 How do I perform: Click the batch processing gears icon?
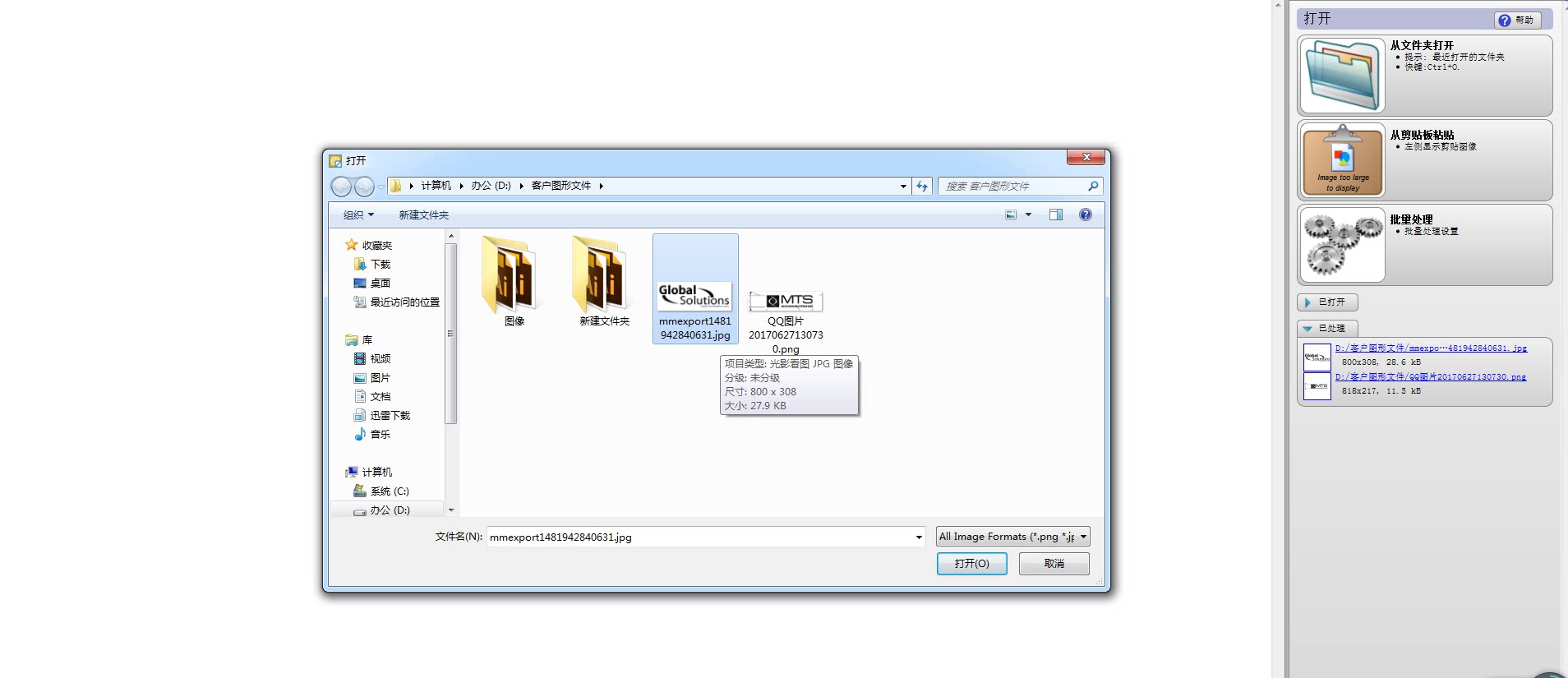pyautogui.click(x=1342, y=244)
